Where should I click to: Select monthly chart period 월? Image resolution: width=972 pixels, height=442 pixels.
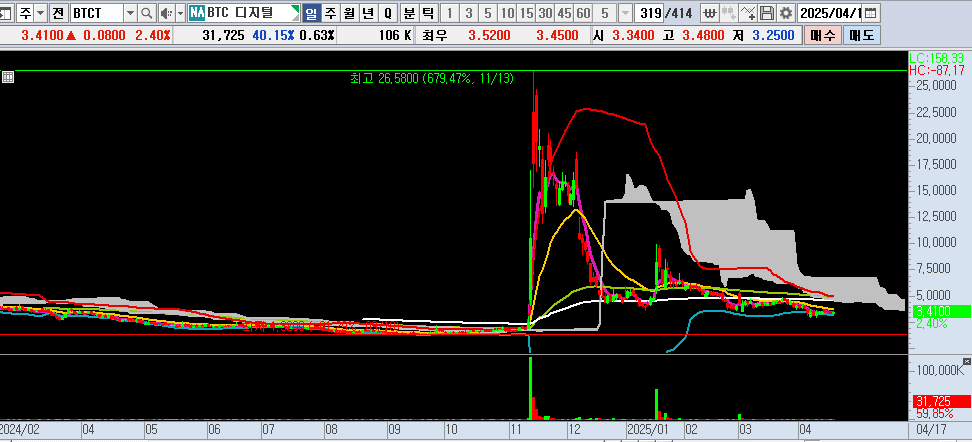pos(349,12)
